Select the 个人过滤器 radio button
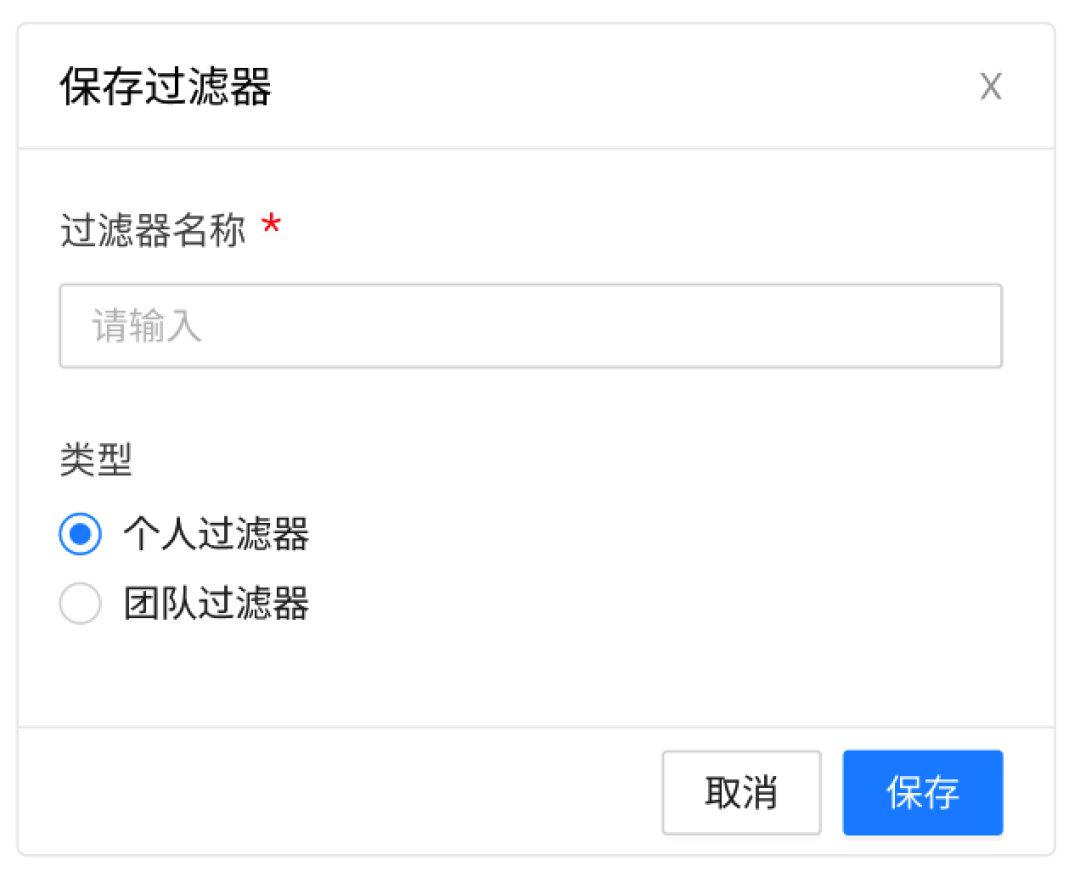The height and width of the screenshot is (883, 1080). point(80,534)
